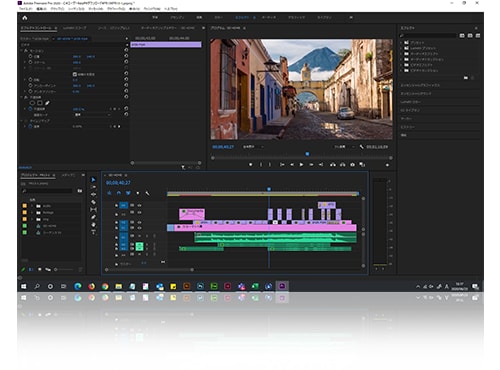Image resolution: width=500 pixels, height=370 pixels.
Task: Toggle the top video track eye output
Action: [139, 205]
